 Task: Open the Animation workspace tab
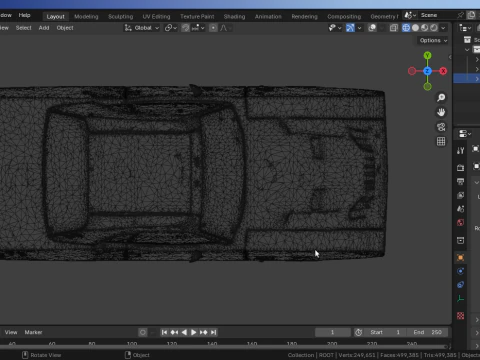[268, 16]
